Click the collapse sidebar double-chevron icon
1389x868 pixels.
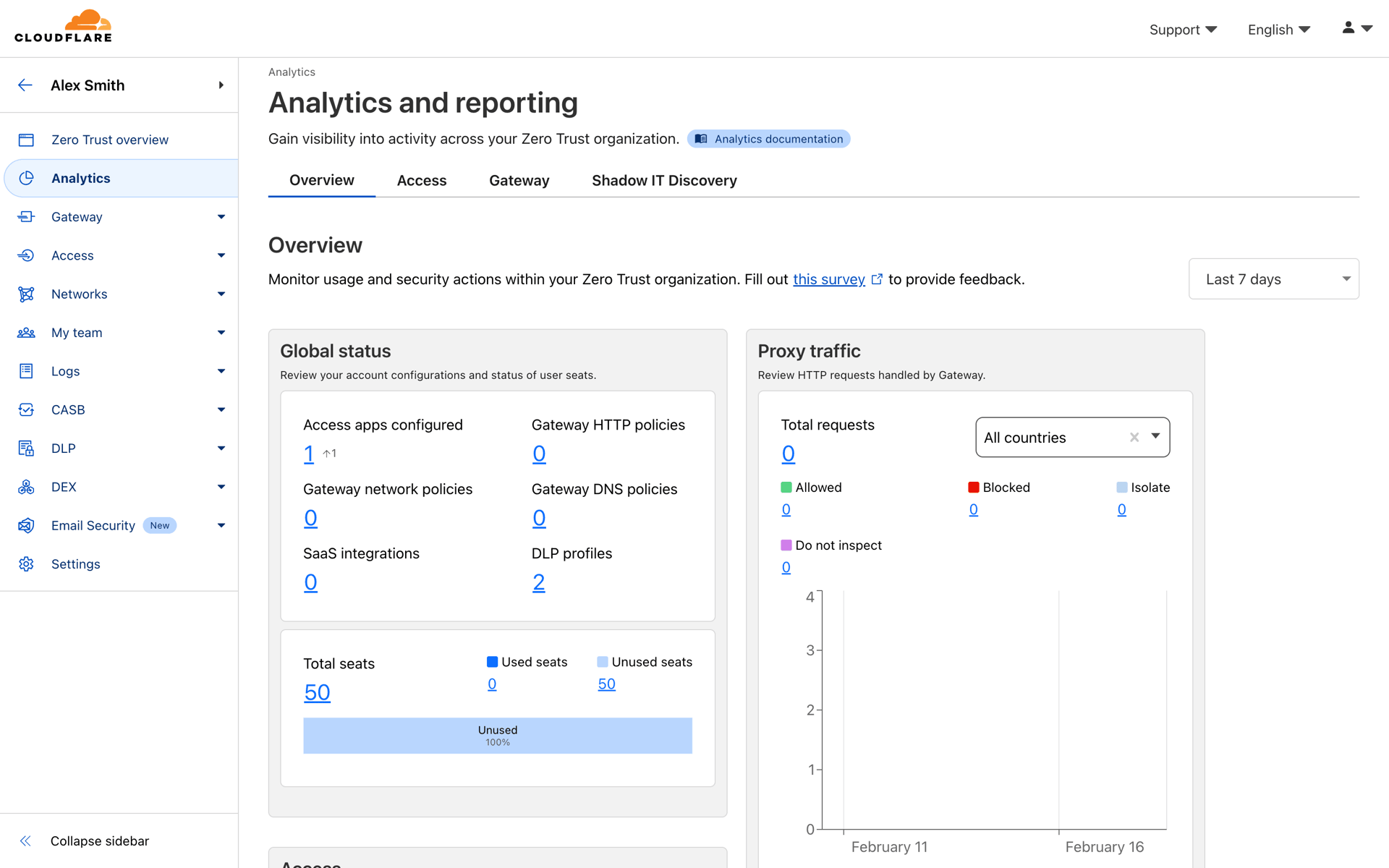[25, 841]
